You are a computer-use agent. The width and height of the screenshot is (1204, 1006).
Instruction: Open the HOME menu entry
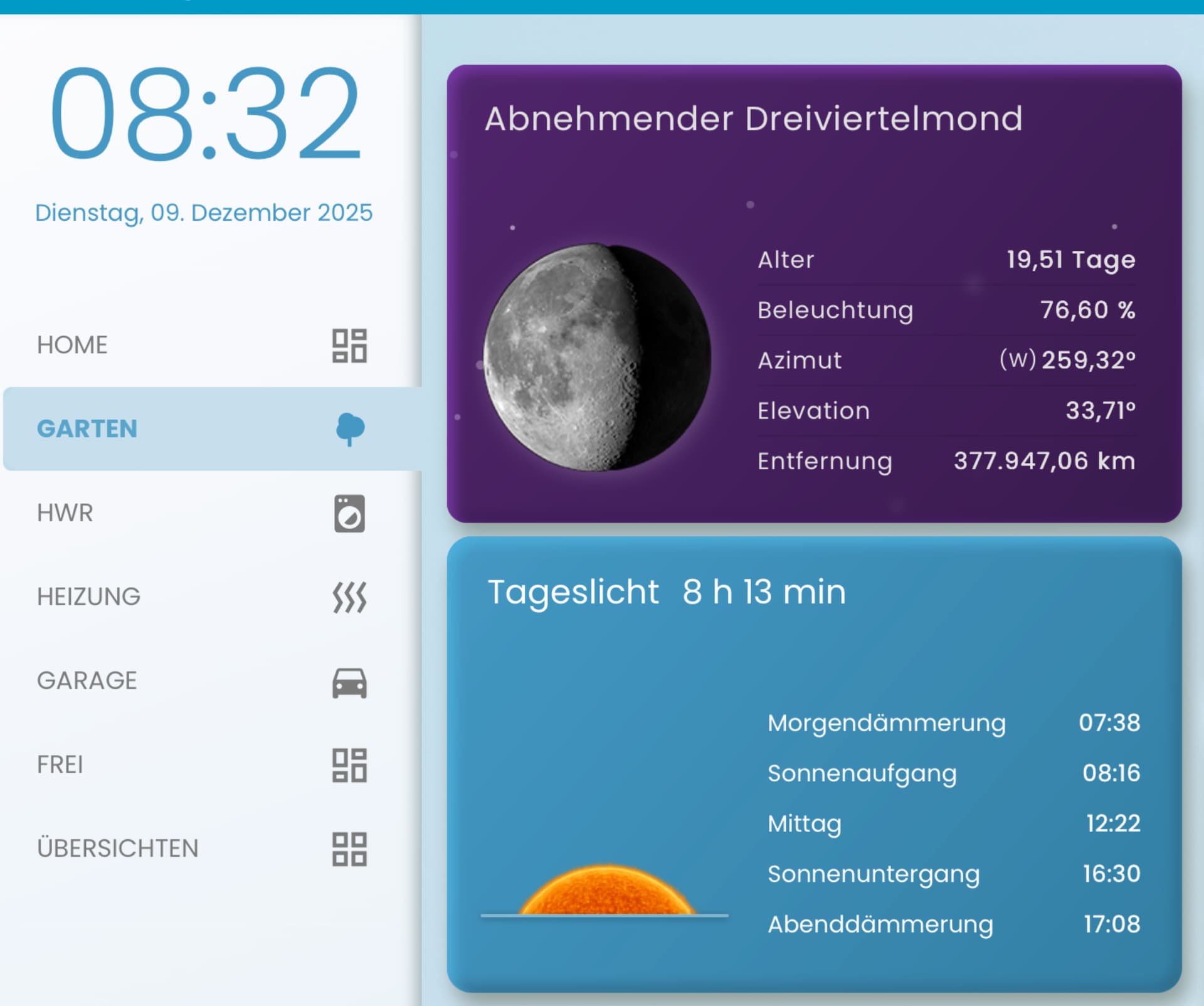73,345
